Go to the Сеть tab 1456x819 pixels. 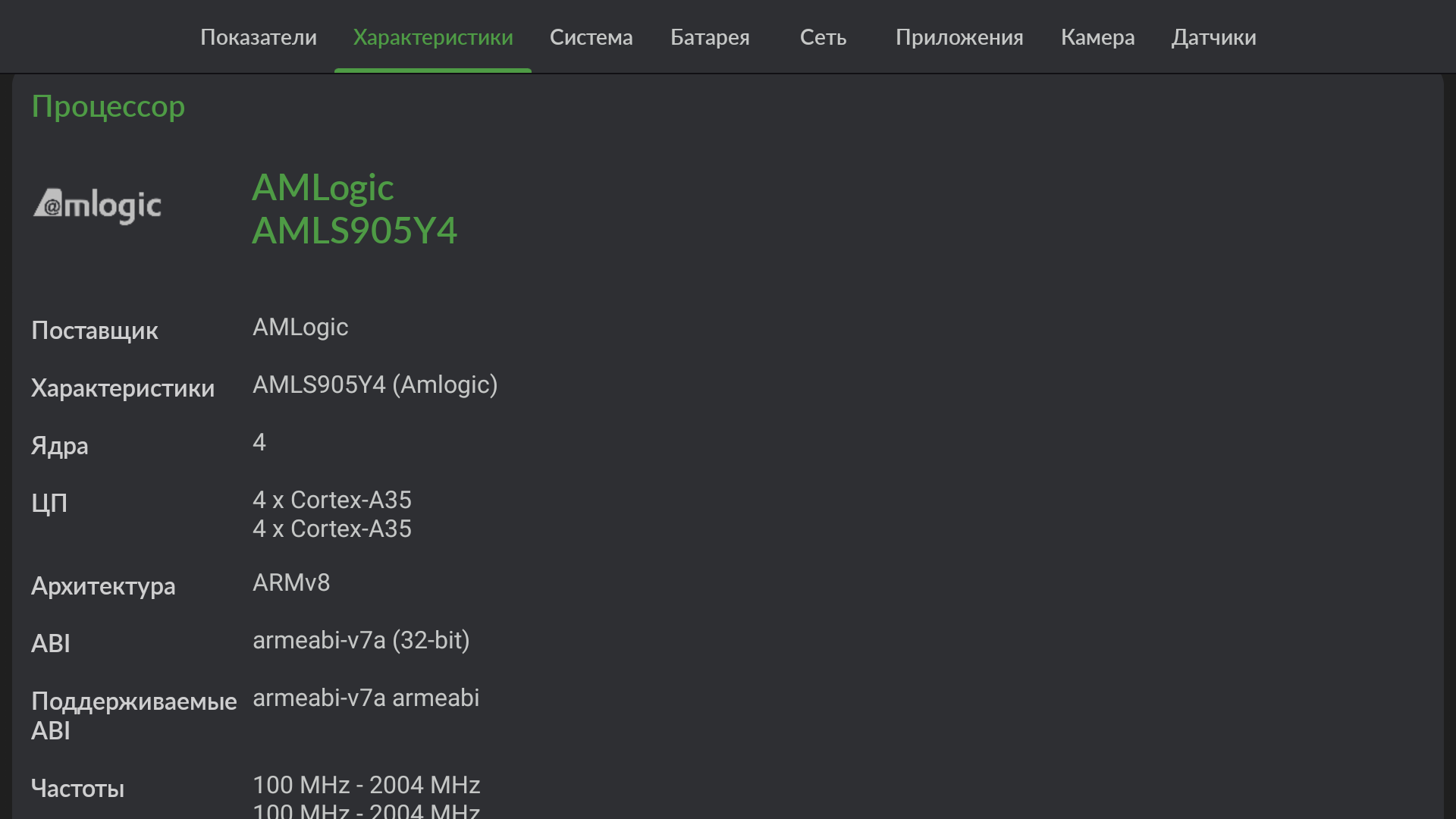[823, 37]
